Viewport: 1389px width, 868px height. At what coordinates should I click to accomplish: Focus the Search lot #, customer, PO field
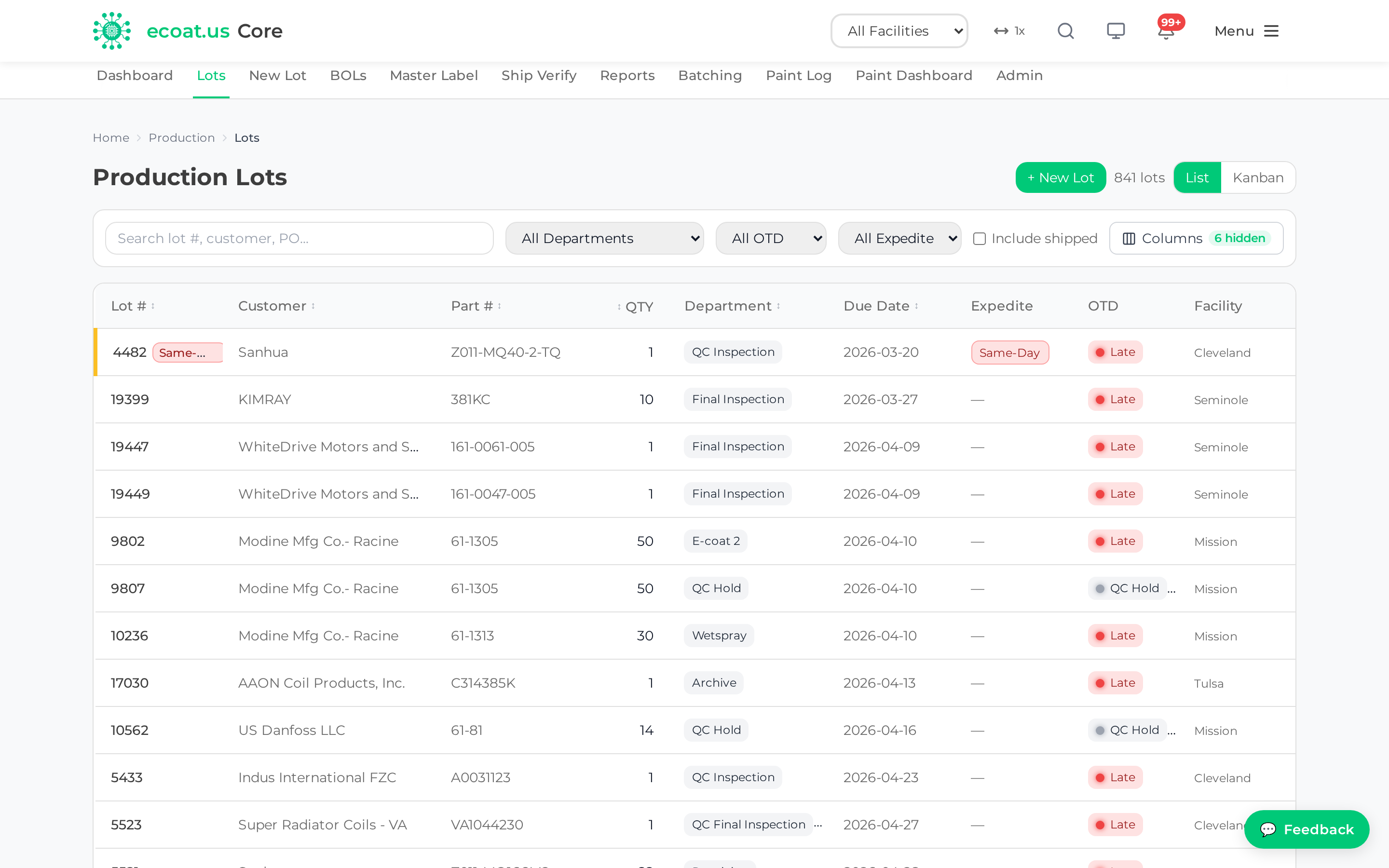[299, 238]
